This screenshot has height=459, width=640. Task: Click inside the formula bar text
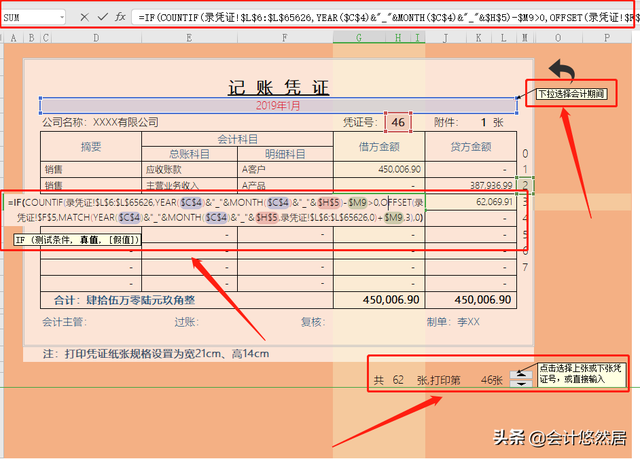pyautogui.click(x=384, y=18)
